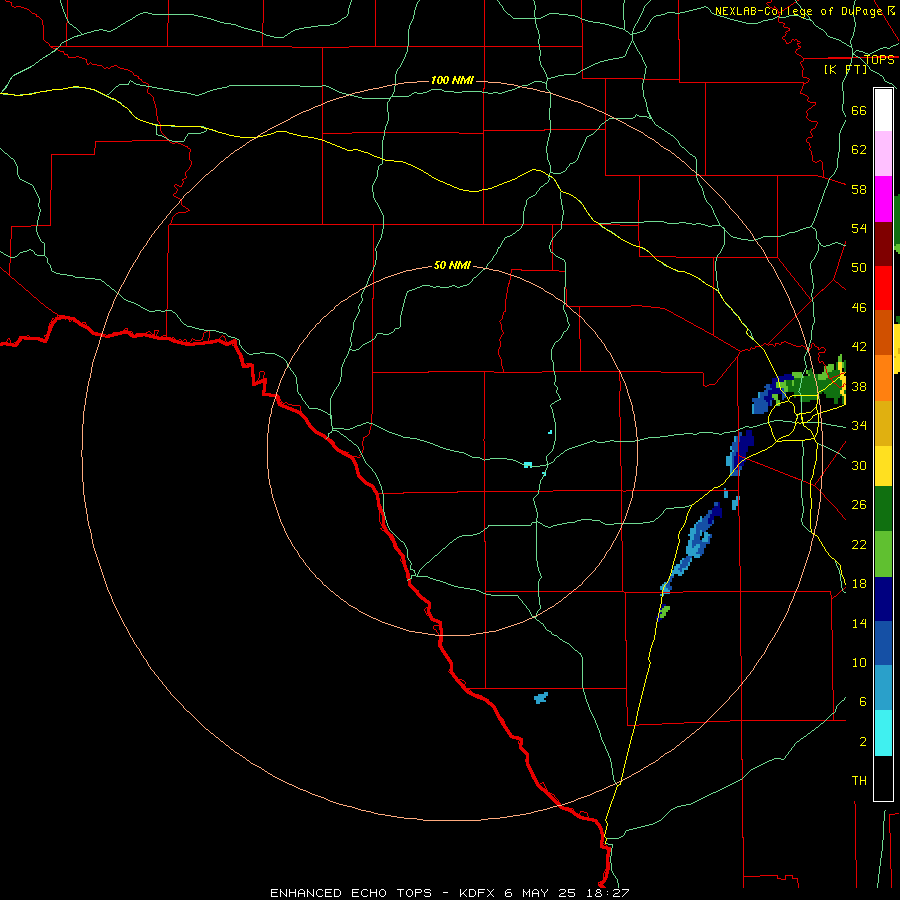Click the "TOPS" legend title
The image size is (900, 900).
click(x=879, y=60)
